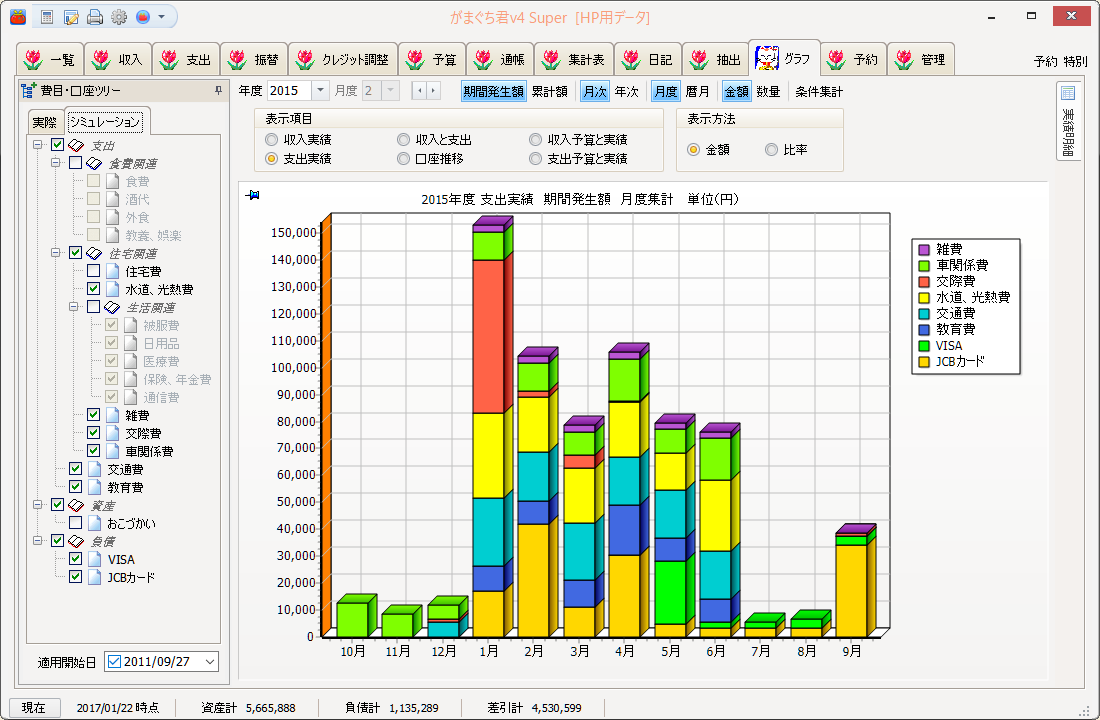
Task: Enable the 住宅費 checkbox
Action: tap(93, 271)
